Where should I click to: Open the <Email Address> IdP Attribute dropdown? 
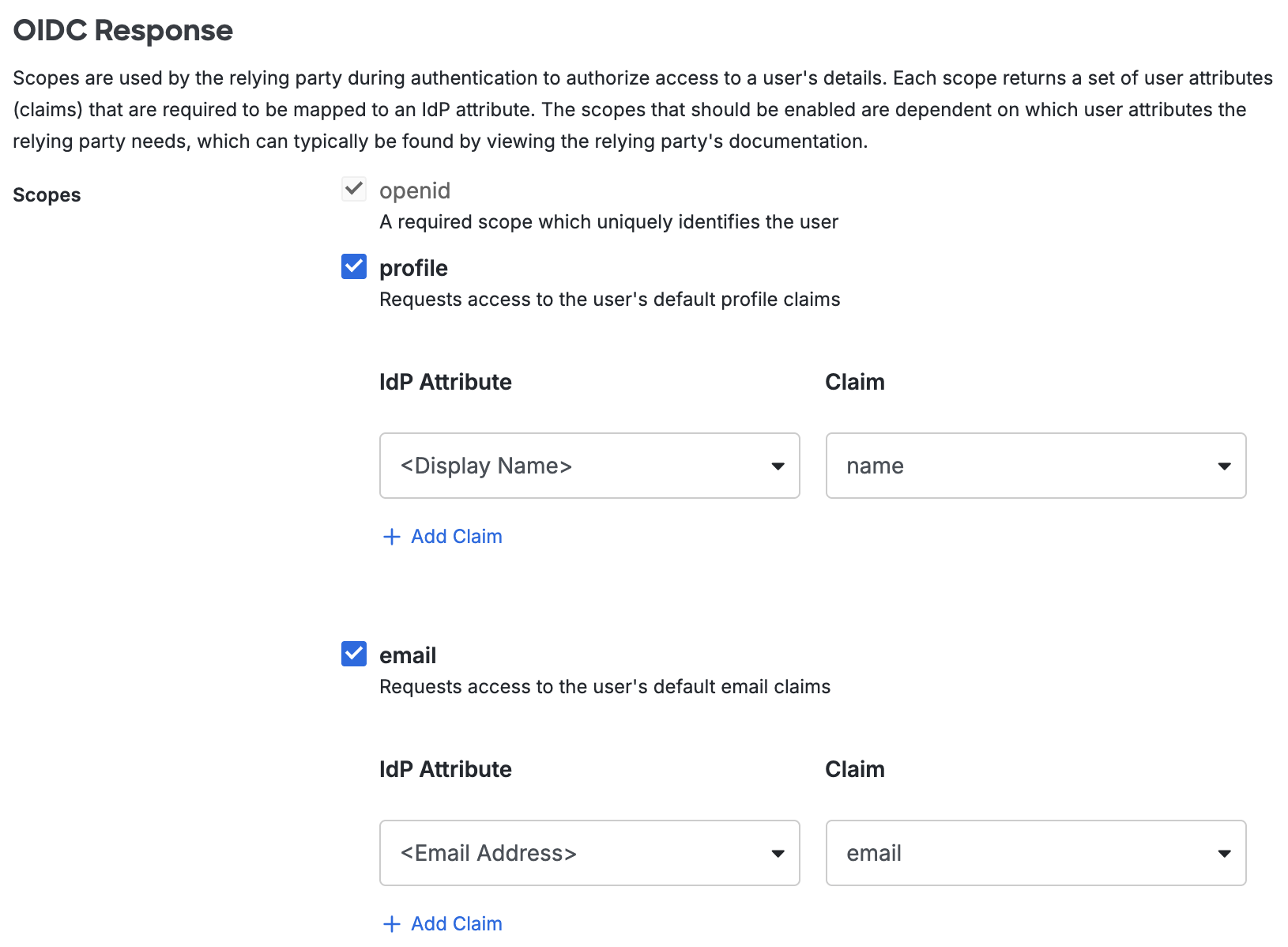click(x=589, y=853)
